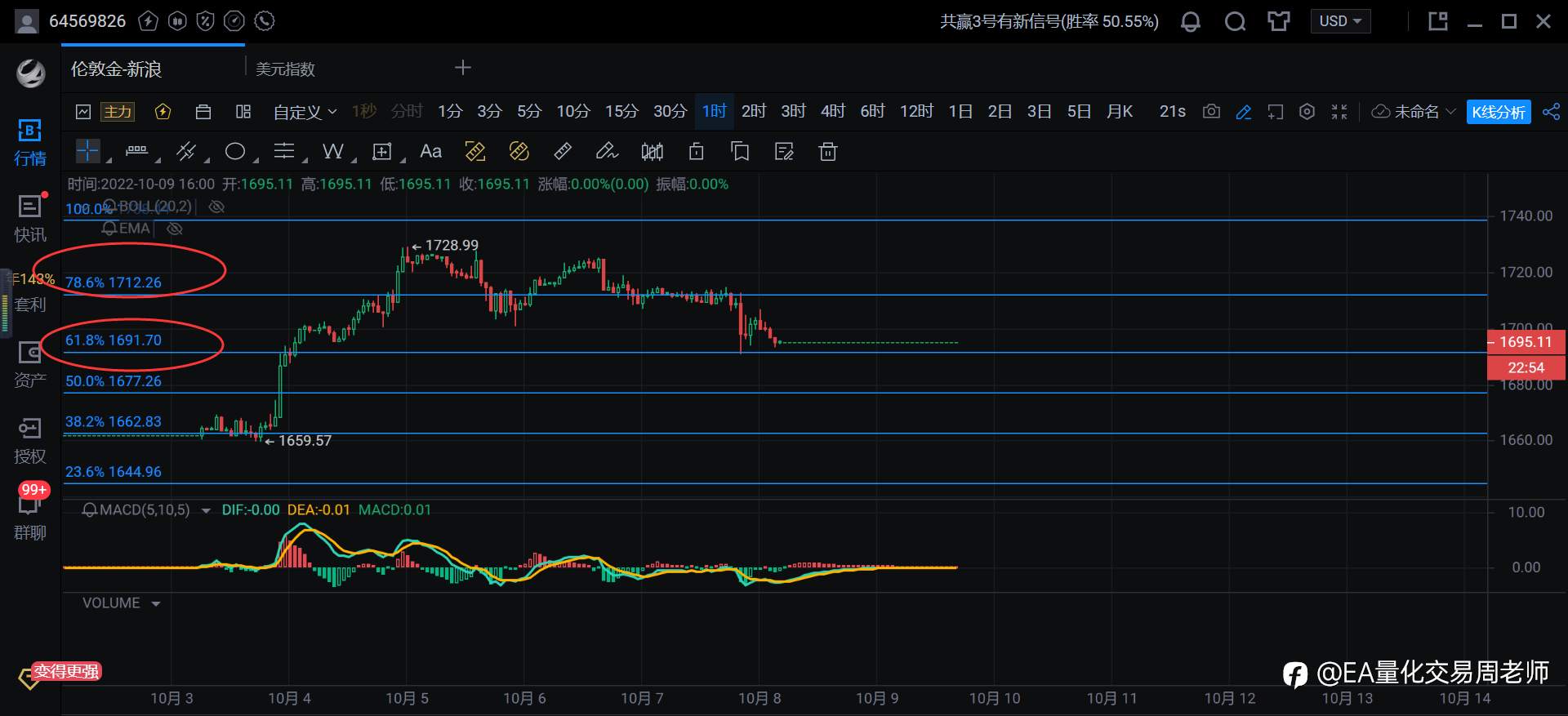
Task: Select the Fibonacci lines tool
Action: 283,151
